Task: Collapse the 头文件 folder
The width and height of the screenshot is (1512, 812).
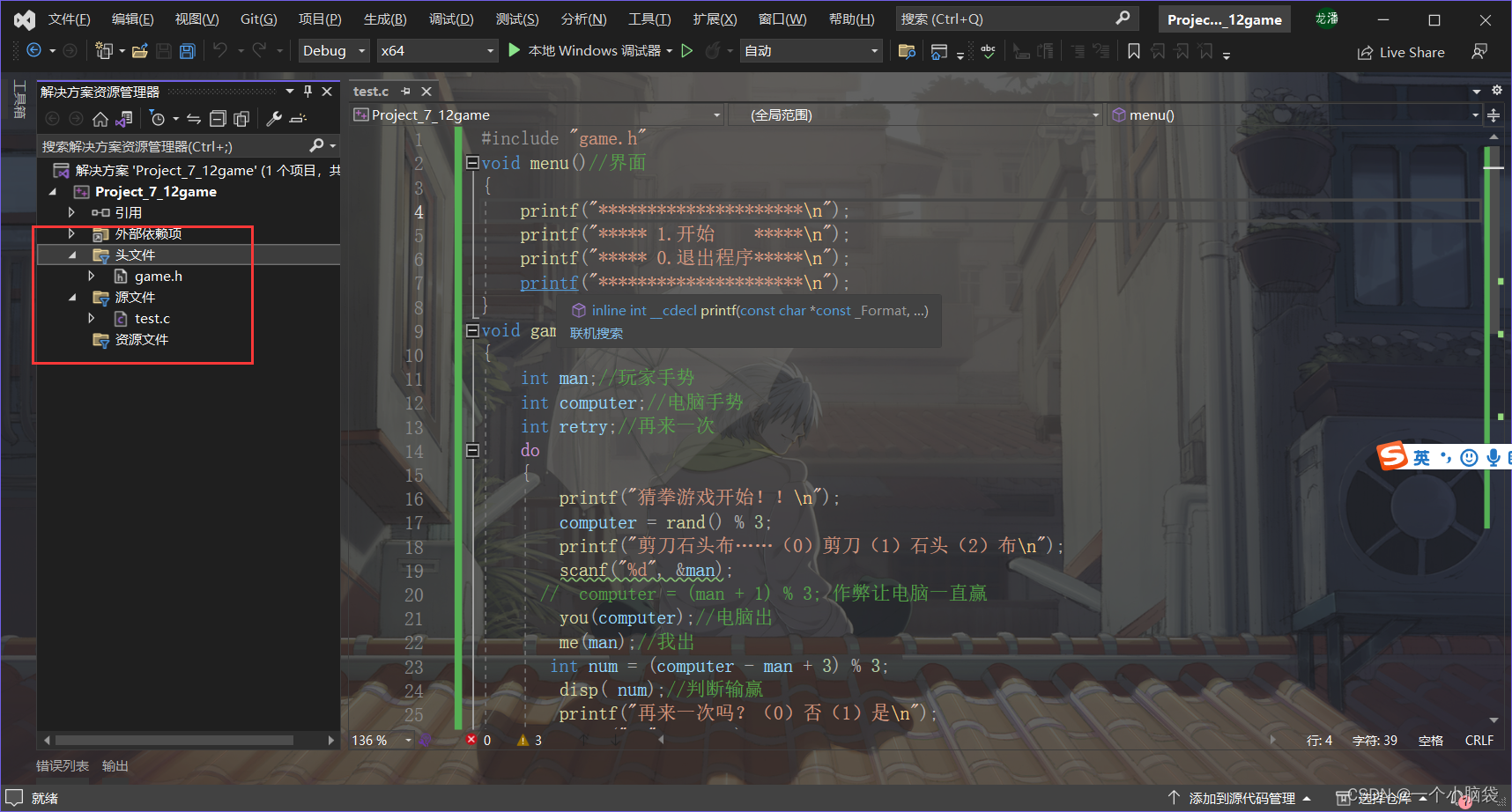Action: coord(72,255)
